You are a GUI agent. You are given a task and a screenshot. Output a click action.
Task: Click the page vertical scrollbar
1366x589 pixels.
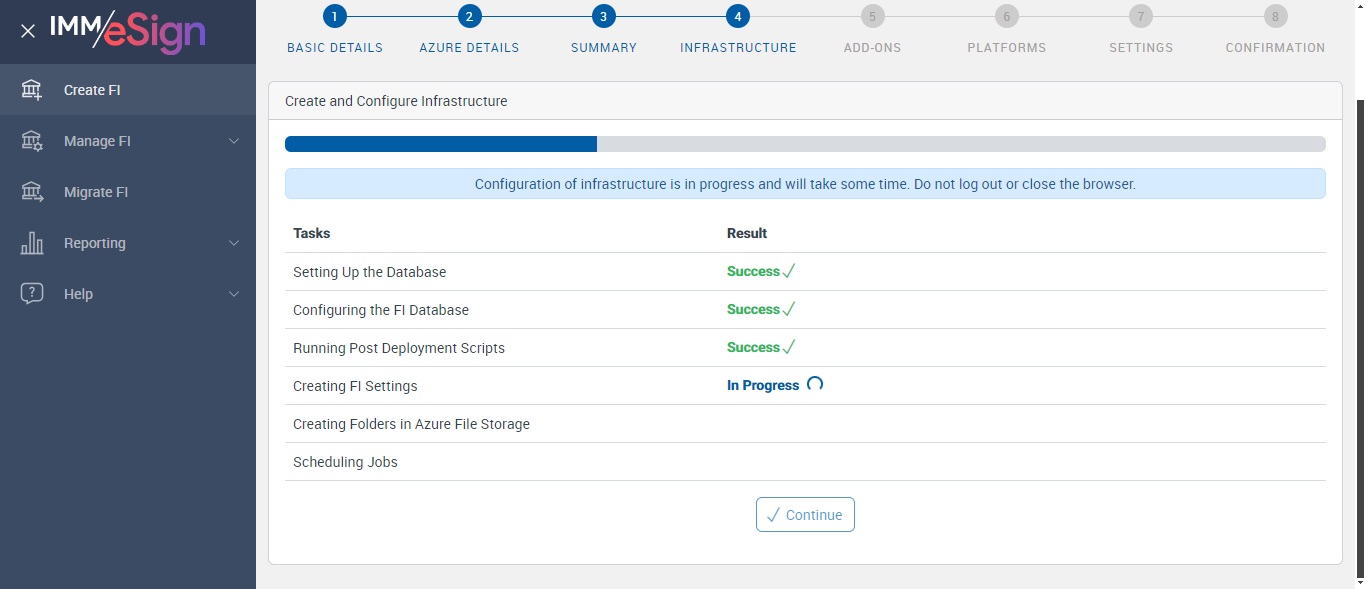(1359, 340)
